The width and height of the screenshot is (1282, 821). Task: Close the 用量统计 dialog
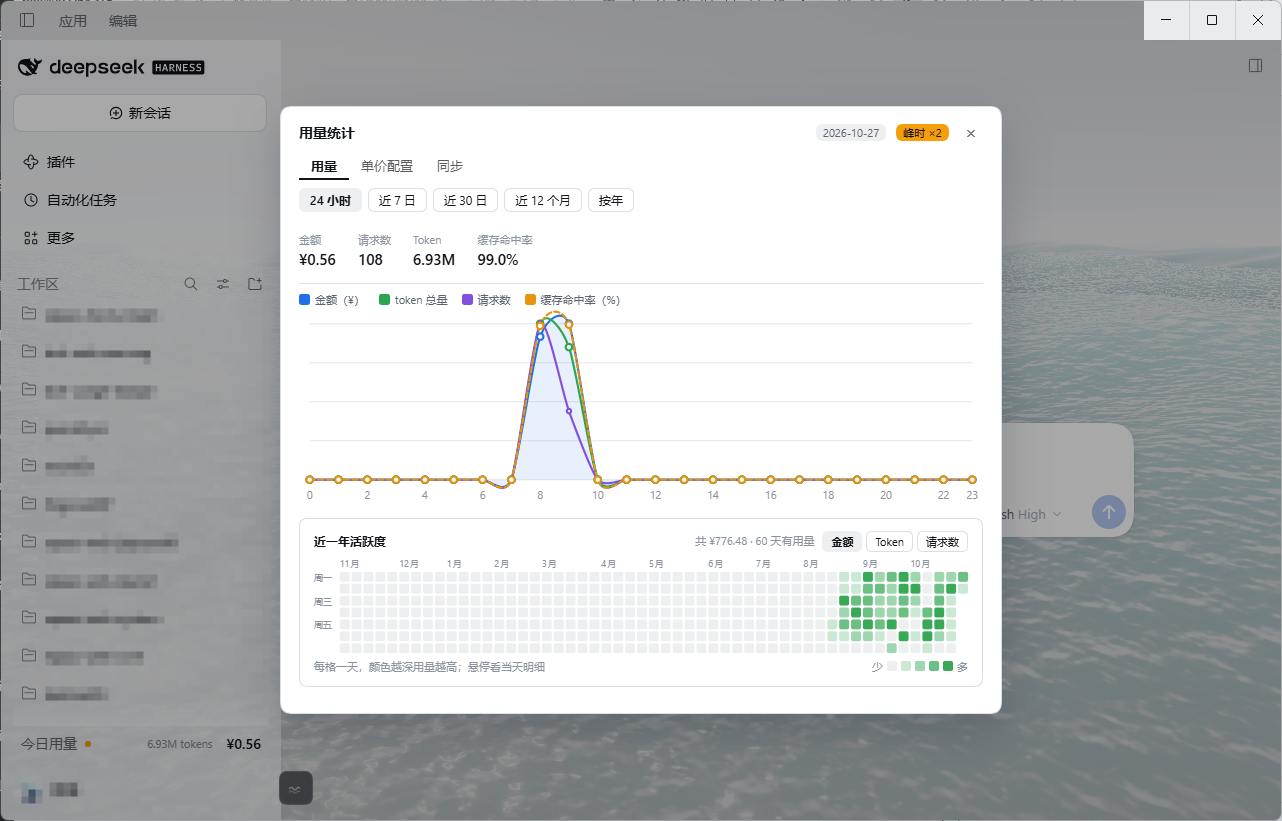coord(971,134)
